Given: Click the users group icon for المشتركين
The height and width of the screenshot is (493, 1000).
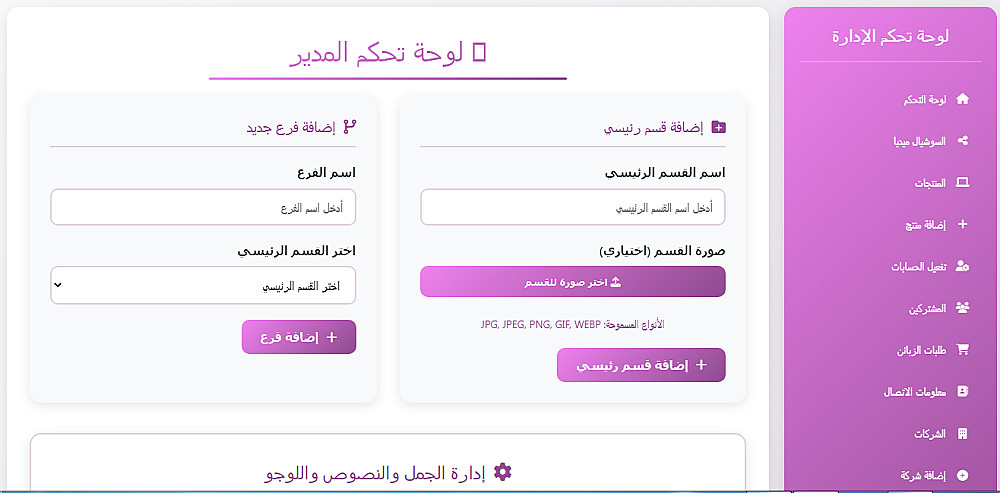Looking at the screenshot, I should point(963,308).
